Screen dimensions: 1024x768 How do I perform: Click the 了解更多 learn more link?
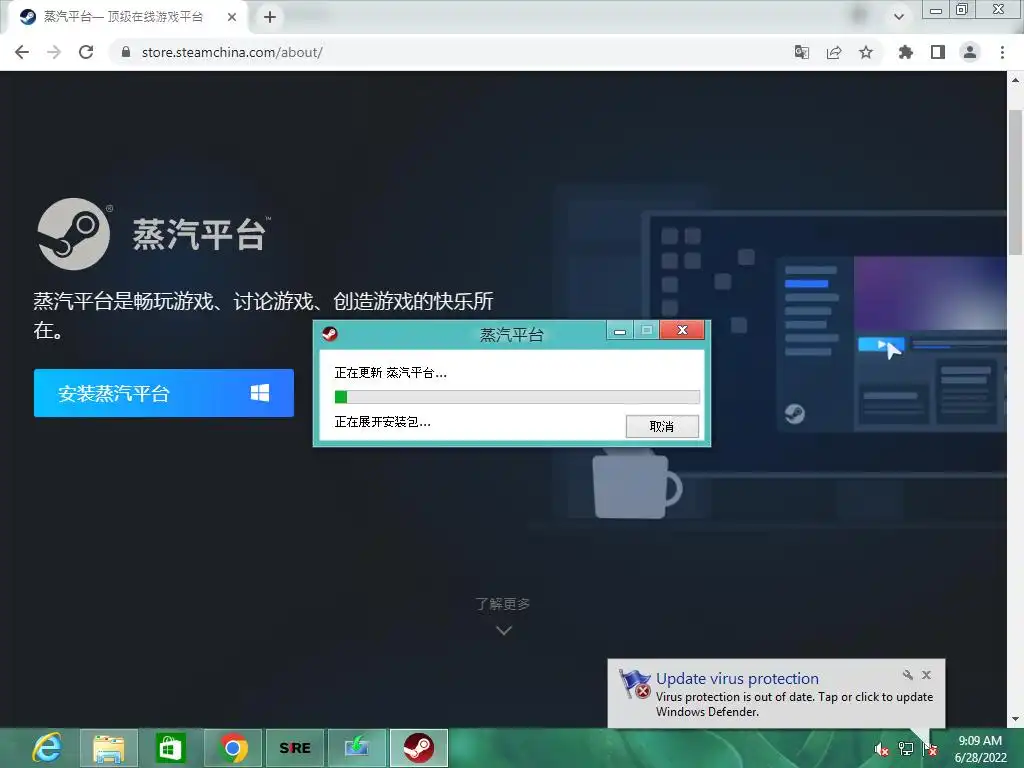pos(503,604)
